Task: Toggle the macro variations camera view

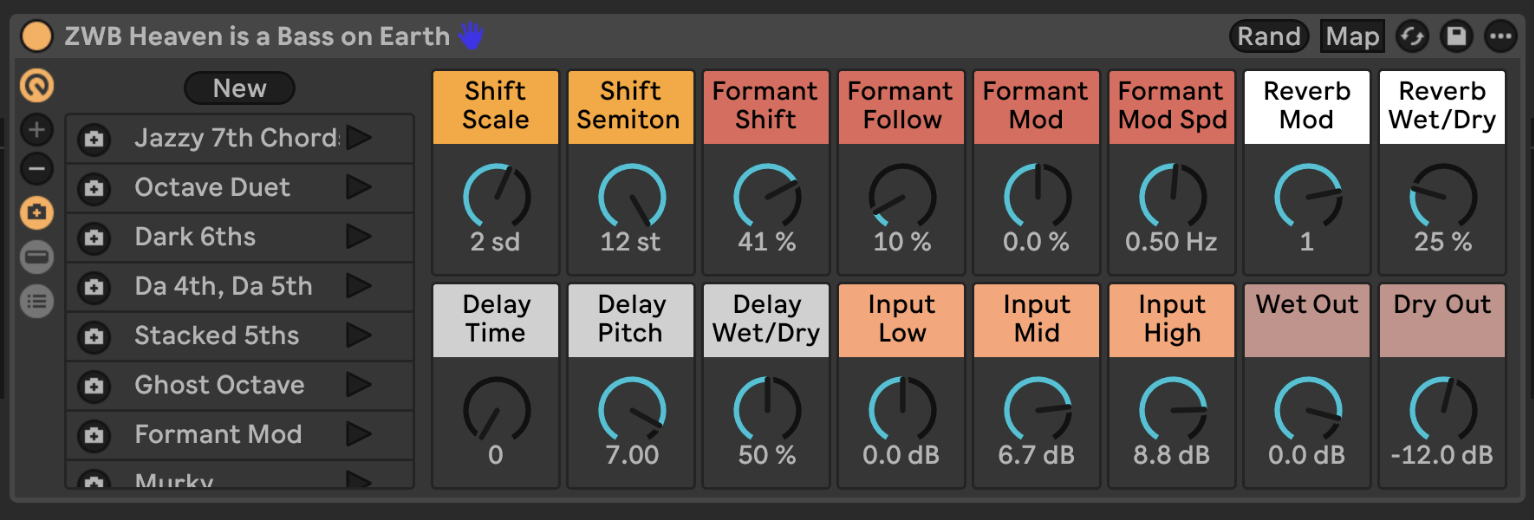Action: [x=37, y=213]
